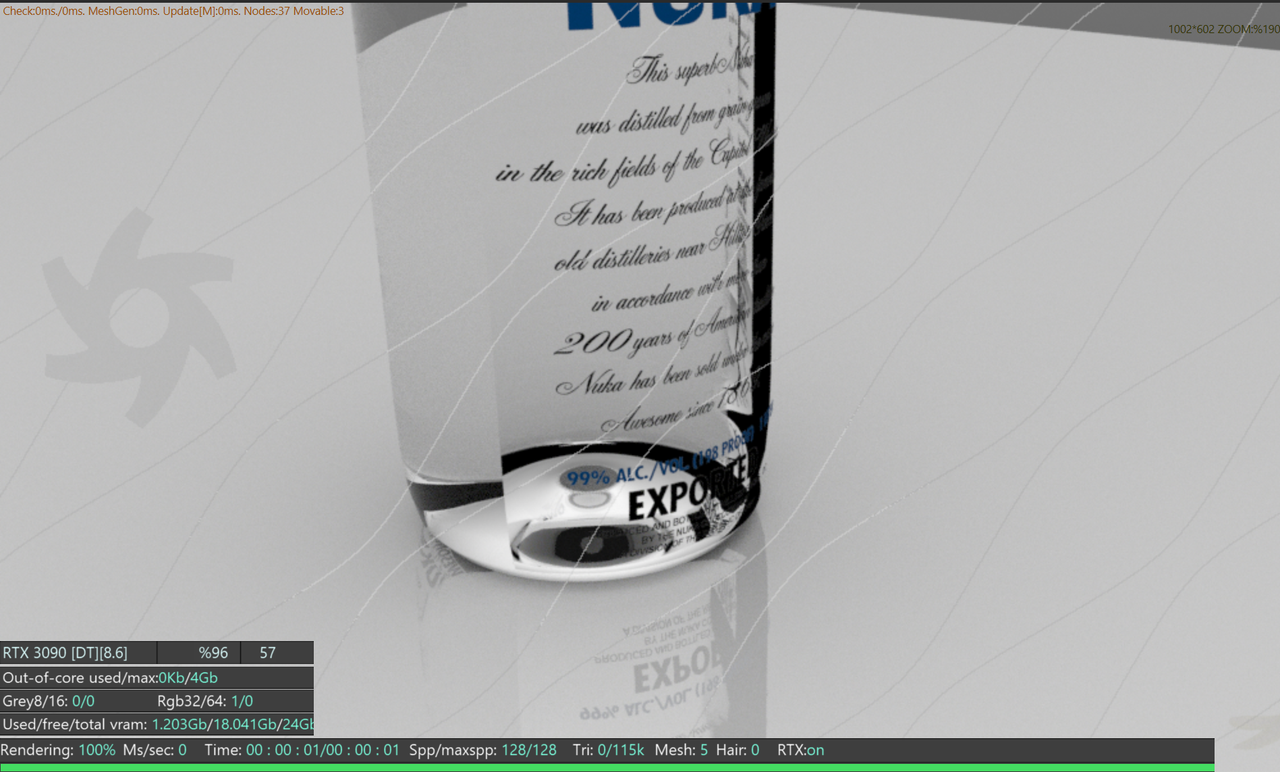Click the 'Ms/sec: 0' status entry
Screen dimensions: 1280x772
click(155, 750)
